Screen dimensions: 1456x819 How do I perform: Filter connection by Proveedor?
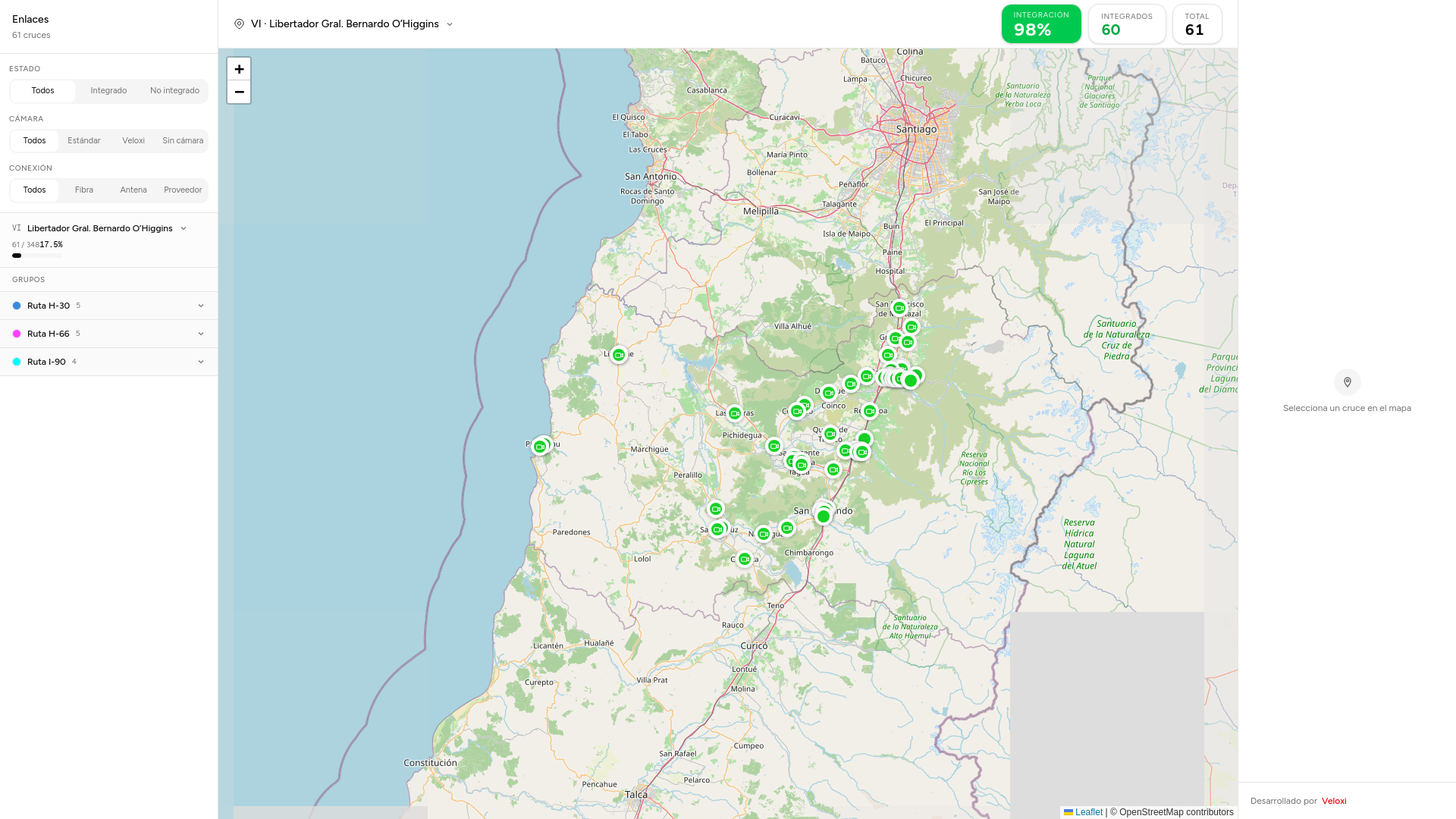(x=183, y=190)
